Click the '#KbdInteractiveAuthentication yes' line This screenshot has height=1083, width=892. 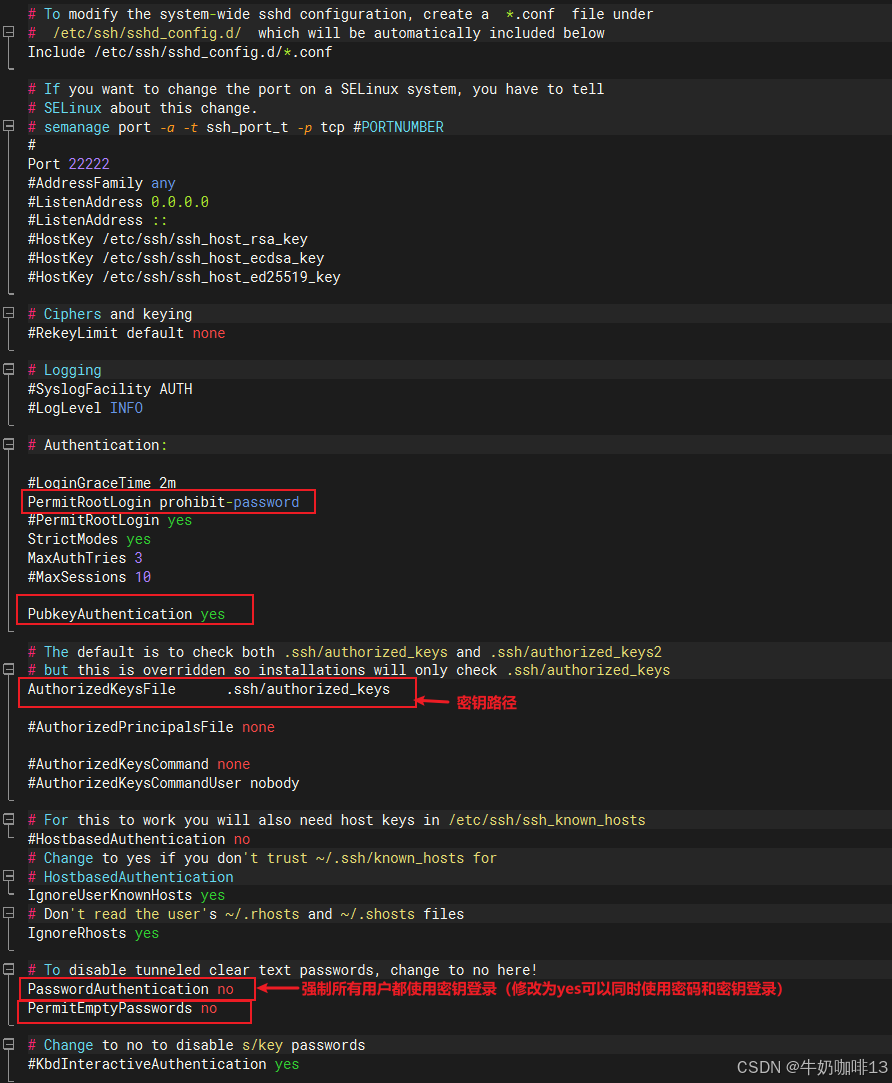(x=164, y=1064)
